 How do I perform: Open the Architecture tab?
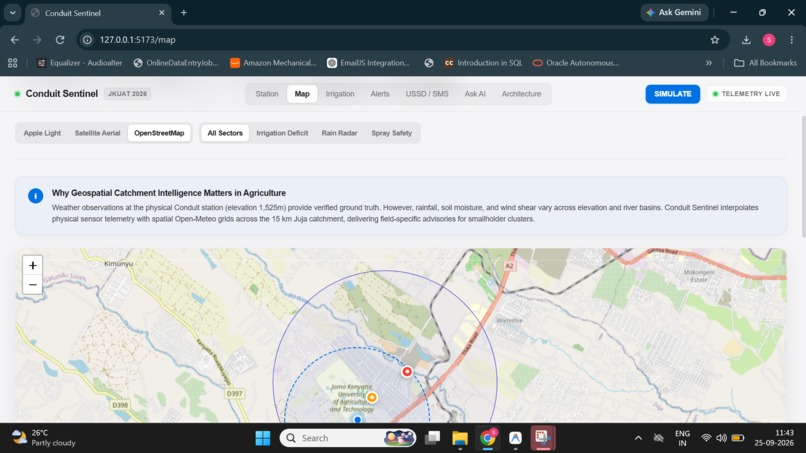click(x=521, y=94)
